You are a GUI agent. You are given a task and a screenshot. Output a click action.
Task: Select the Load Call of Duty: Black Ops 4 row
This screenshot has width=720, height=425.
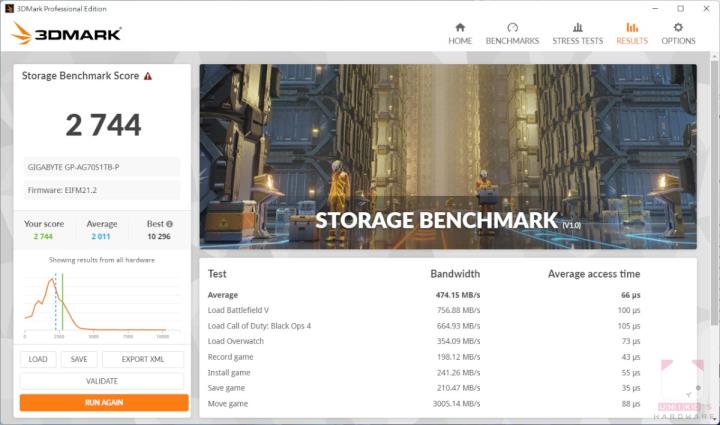424,326
